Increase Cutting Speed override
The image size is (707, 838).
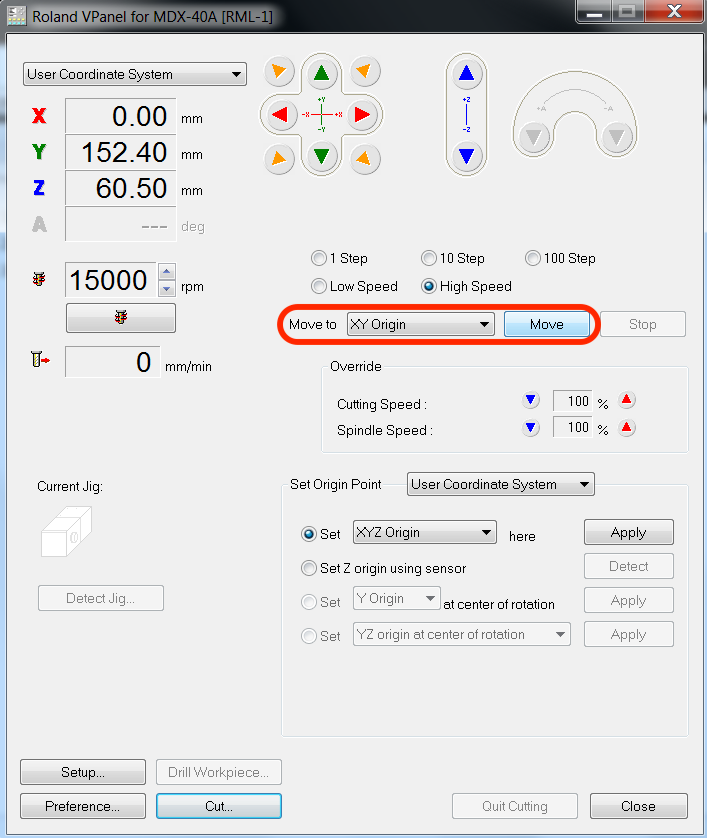click(627, 400)
